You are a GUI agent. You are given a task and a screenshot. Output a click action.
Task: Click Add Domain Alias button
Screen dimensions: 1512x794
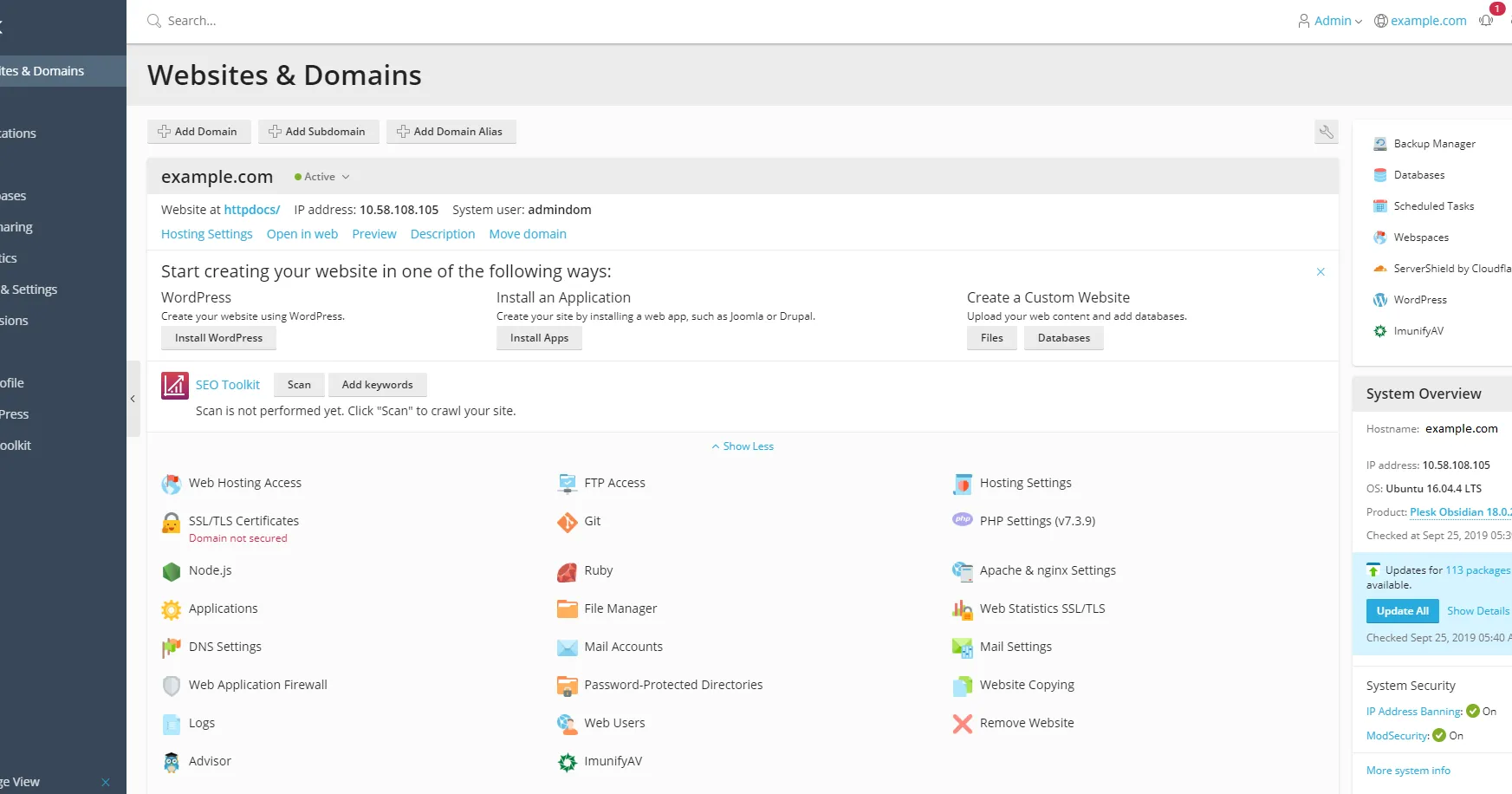point(451,132)
